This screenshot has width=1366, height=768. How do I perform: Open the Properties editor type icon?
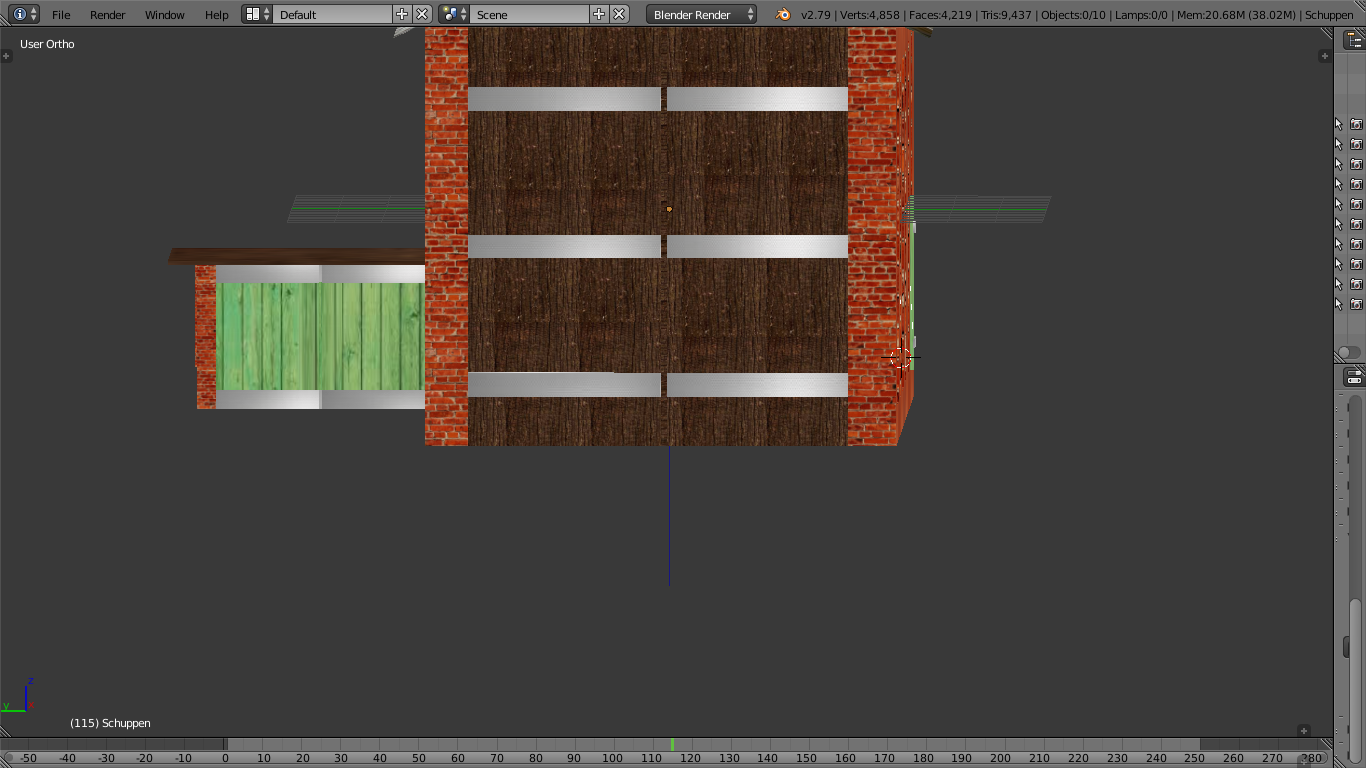(x=1353, y=377)
